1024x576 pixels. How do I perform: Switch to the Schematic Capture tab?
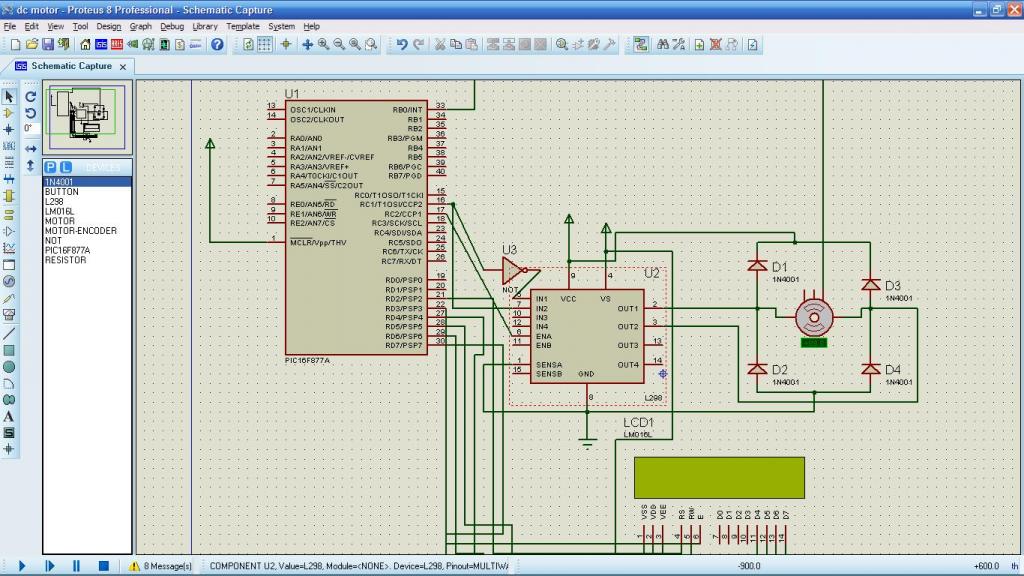70,66
